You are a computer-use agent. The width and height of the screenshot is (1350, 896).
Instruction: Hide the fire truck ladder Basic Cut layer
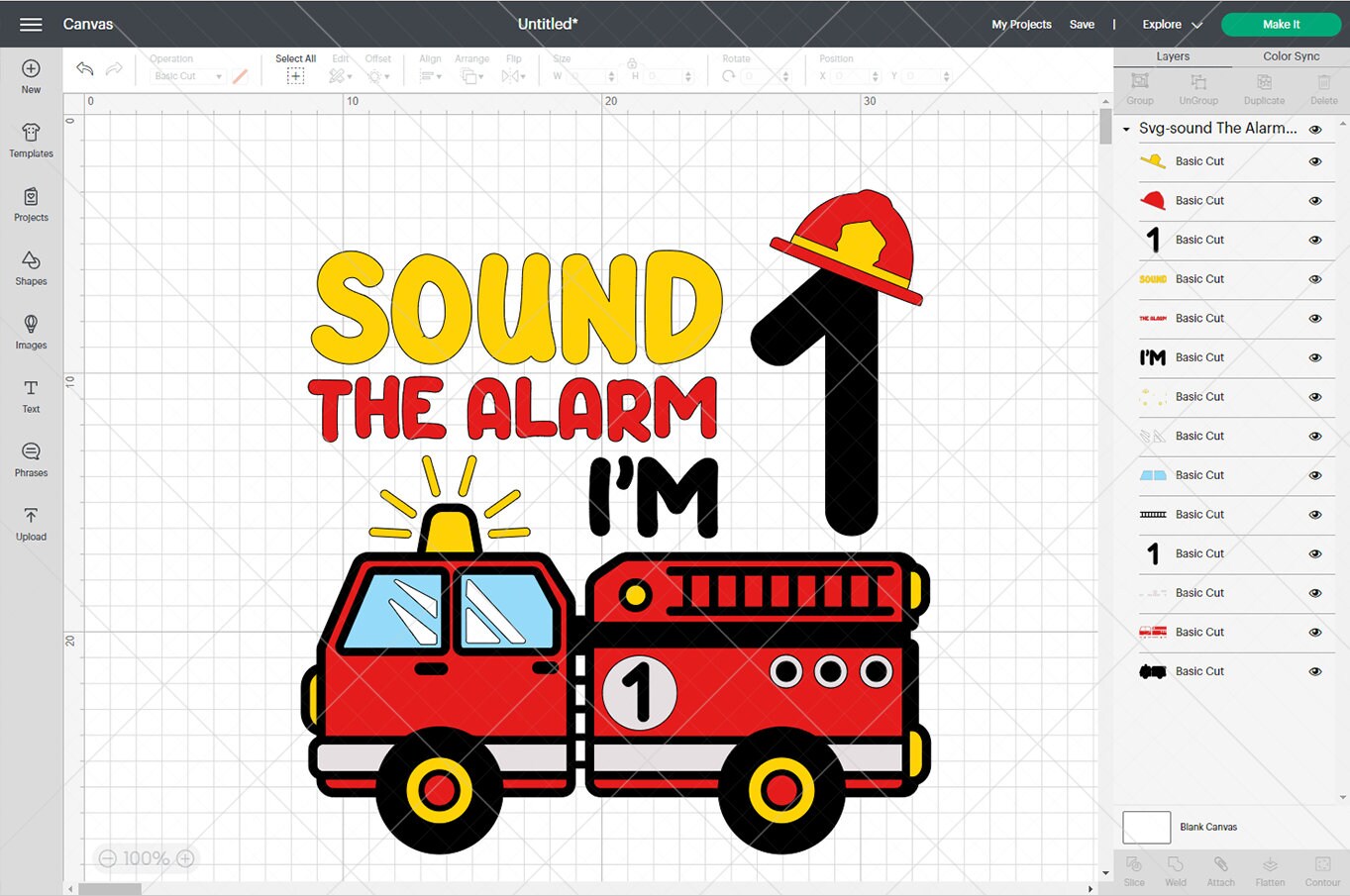coord(1315,515)
